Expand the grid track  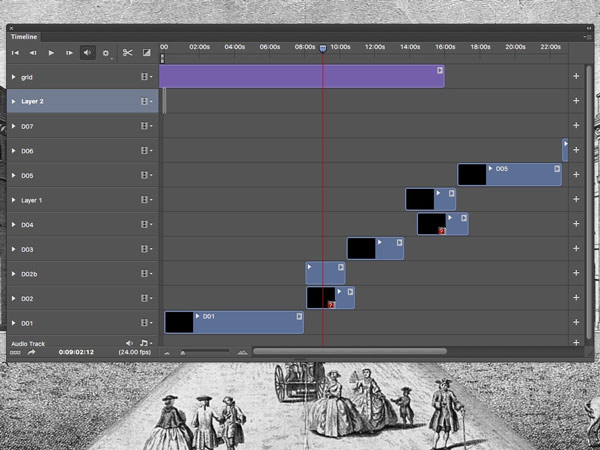[13, 77]
